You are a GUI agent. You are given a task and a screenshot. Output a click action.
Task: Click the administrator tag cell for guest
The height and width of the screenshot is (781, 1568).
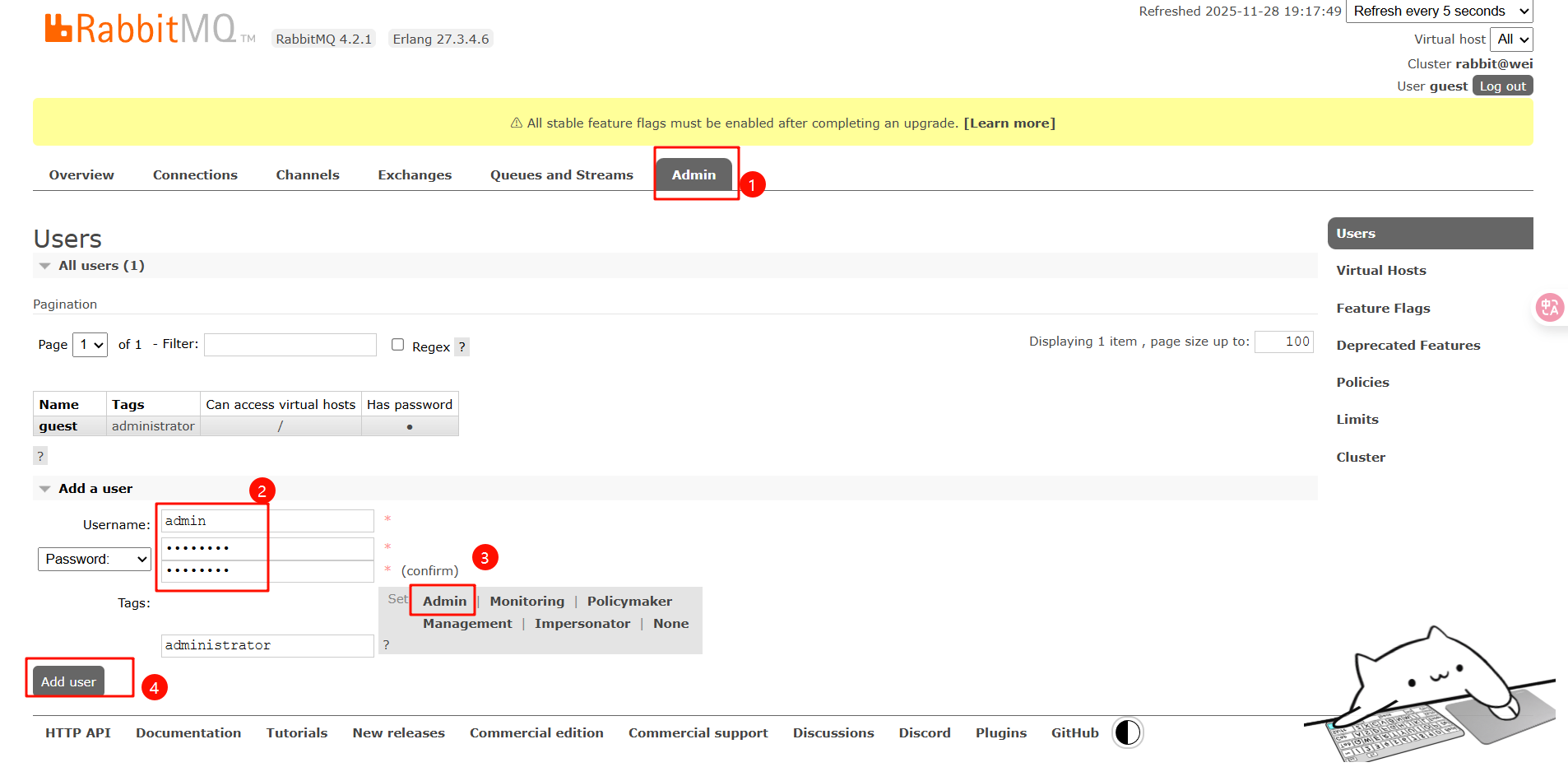(x=153, y=426)
